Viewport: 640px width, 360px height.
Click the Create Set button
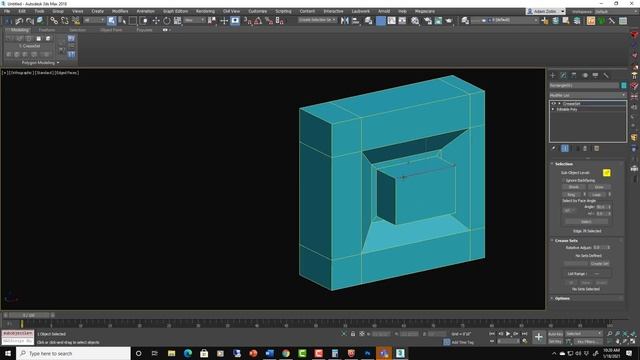click(599, 264)
